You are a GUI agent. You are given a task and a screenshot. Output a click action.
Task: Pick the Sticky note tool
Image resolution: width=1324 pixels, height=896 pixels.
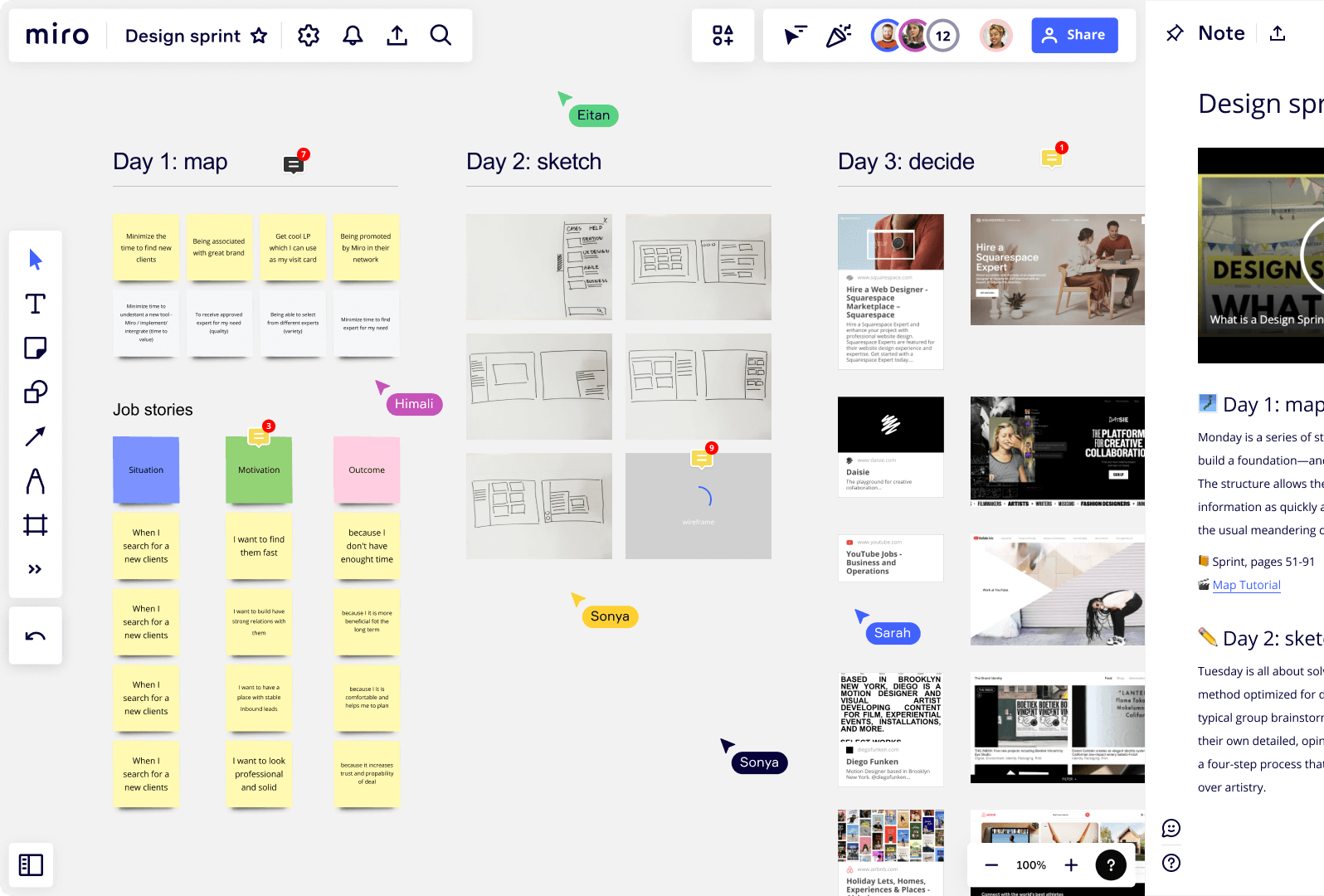click(x=35, y=348)
